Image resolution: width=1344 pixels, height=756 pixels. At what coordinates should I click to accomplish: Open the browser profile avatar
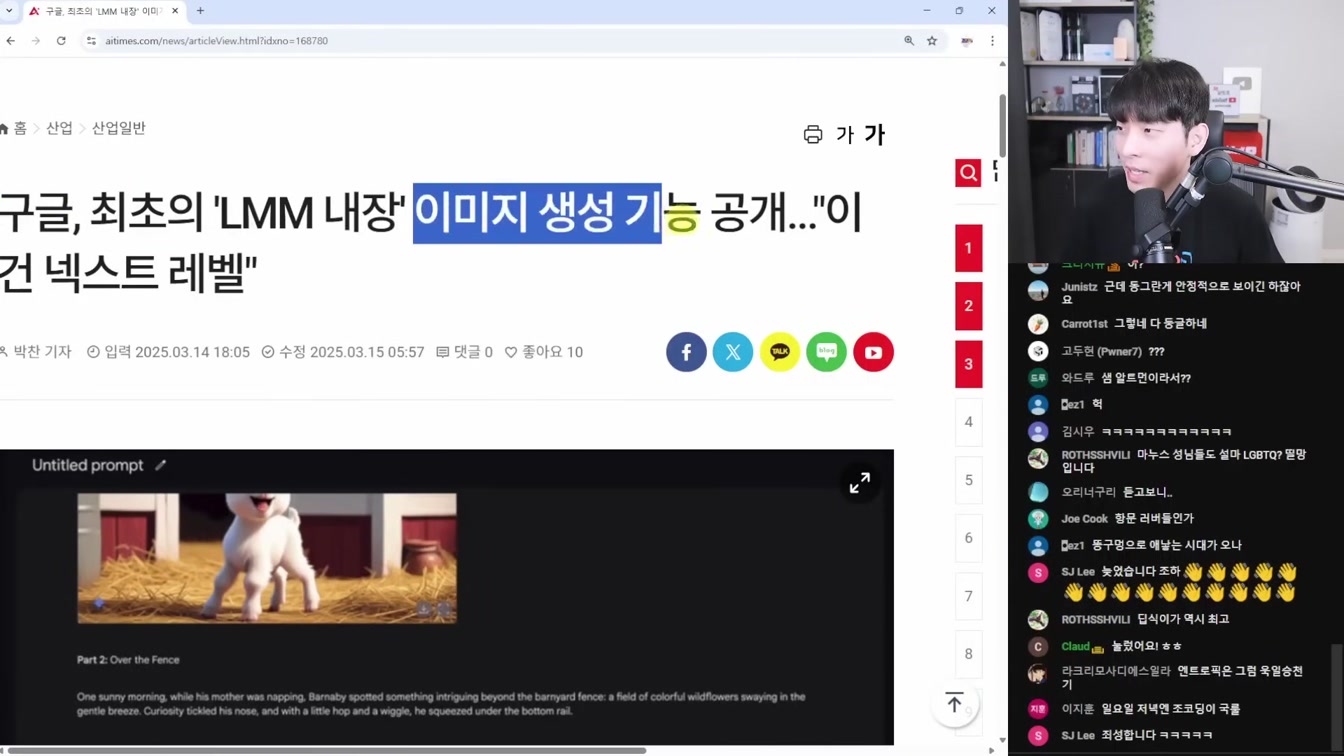(967, 41)
